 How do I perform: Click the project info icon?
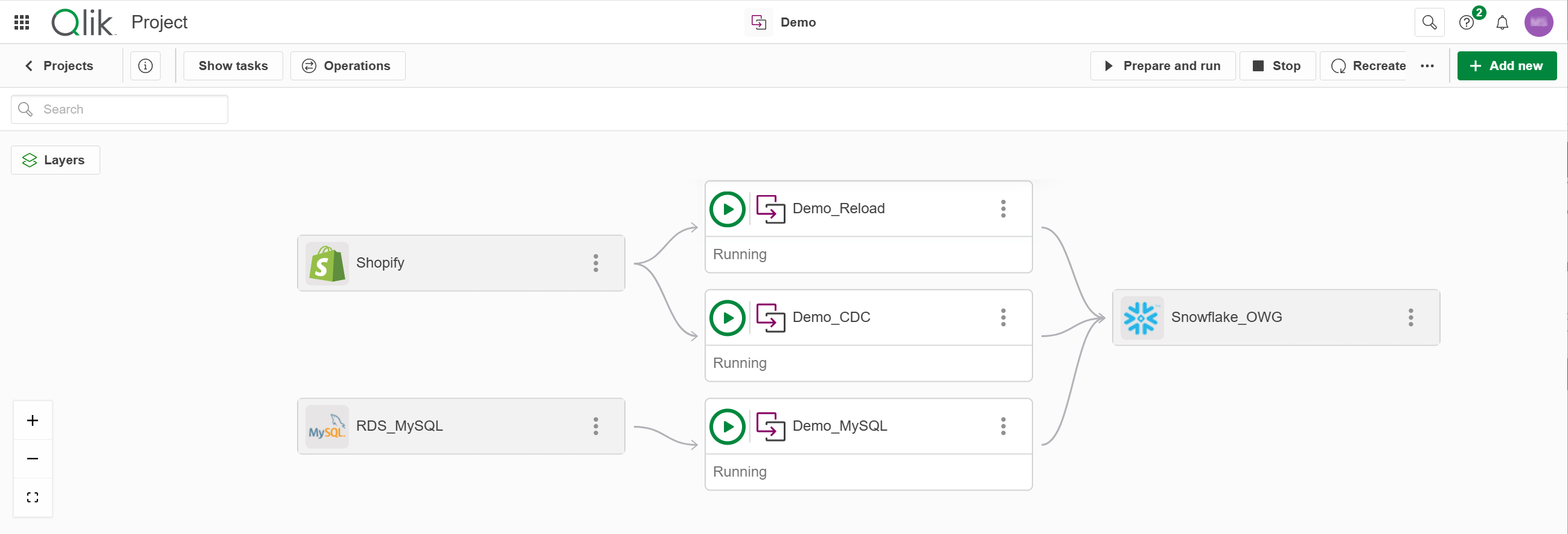tap(146, 66)
